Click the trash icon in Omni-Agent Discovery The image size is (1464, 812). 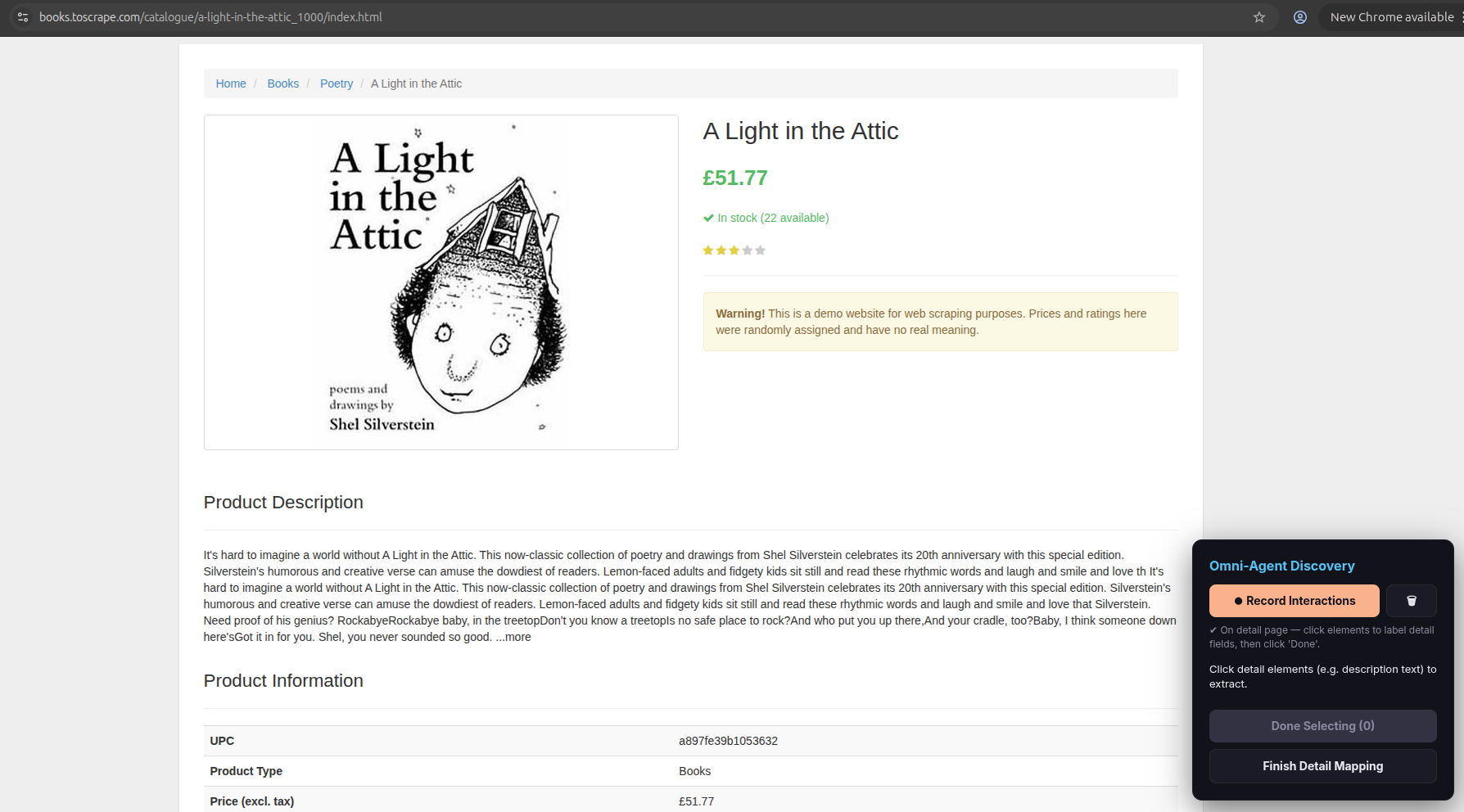pos(1412,601)
